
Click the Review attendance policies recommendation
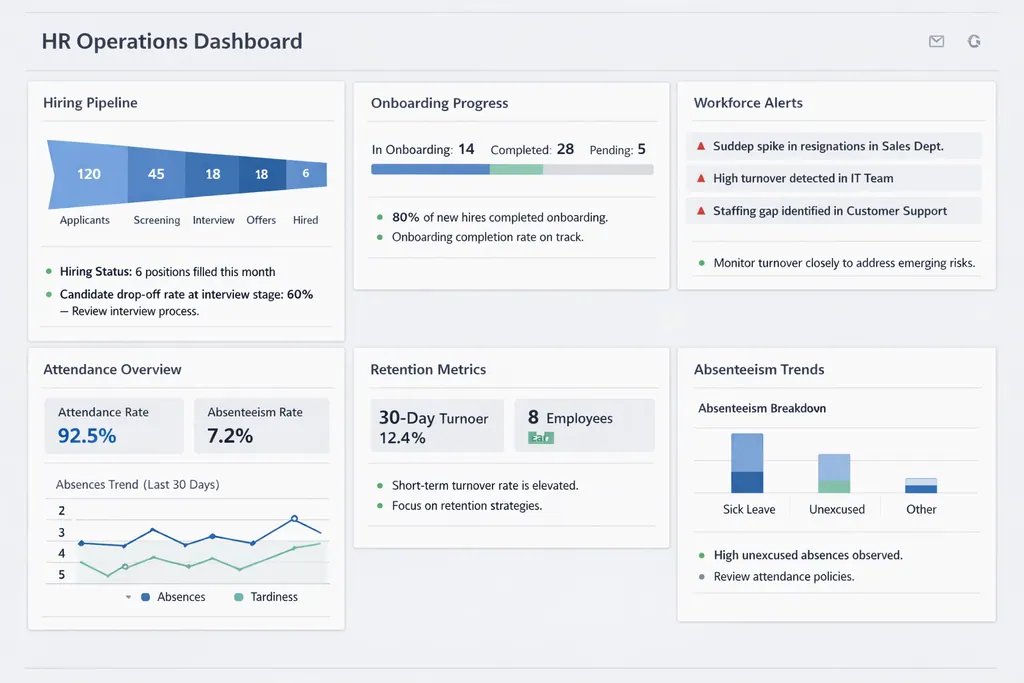click(x=786, y=576)
